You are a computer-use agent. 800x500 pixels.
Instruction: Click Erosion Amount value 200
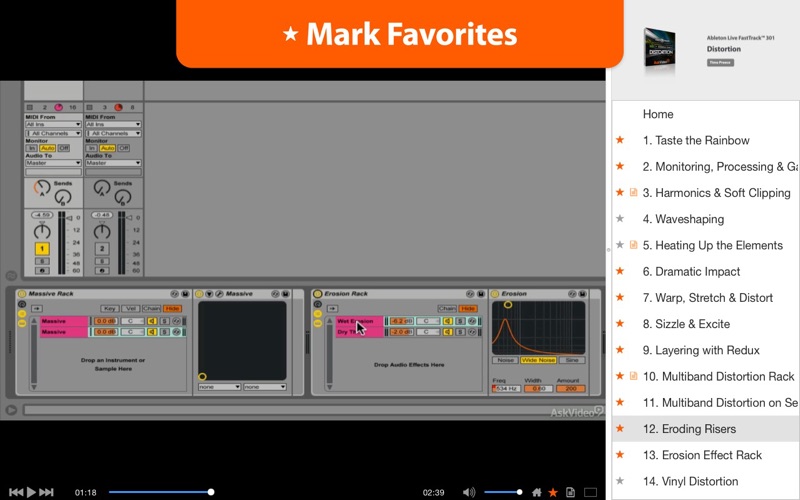[570, 388]
